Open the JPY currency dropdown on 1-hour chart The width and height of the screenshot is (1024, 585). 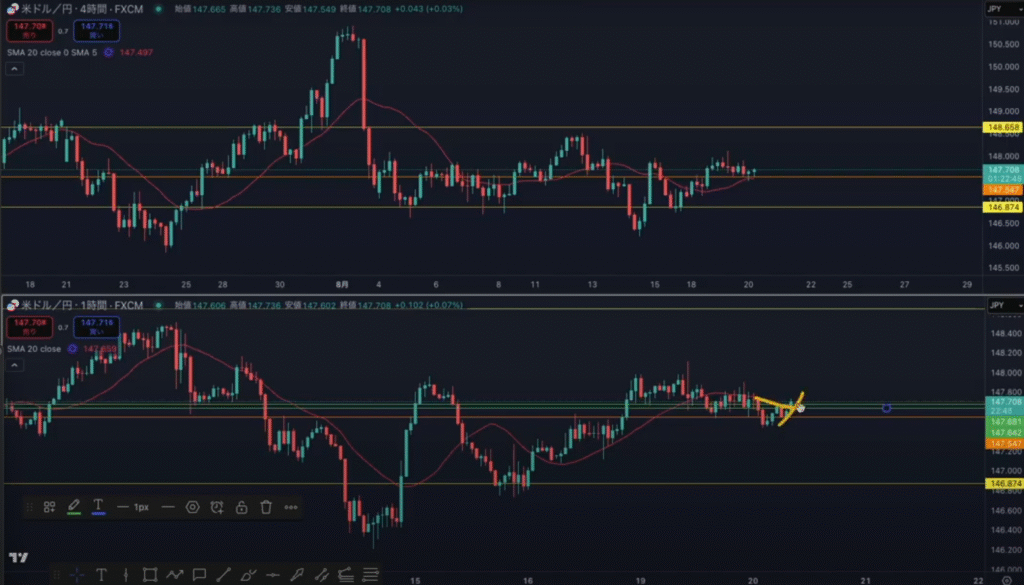pos(1004,306)
